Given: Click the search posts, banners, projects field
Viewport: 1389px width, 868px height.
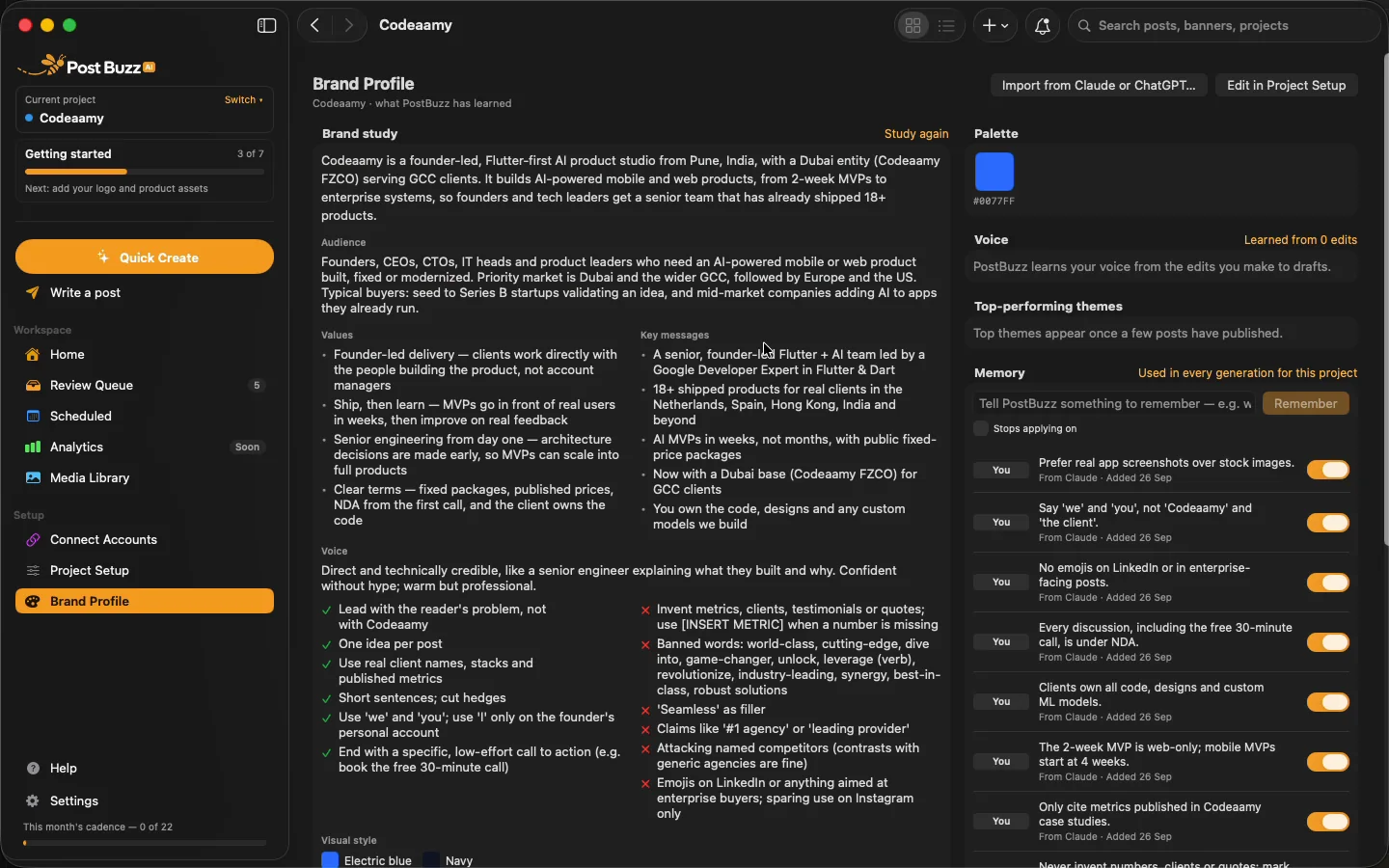Looking at the screenshot, I should coord(1224,26).
